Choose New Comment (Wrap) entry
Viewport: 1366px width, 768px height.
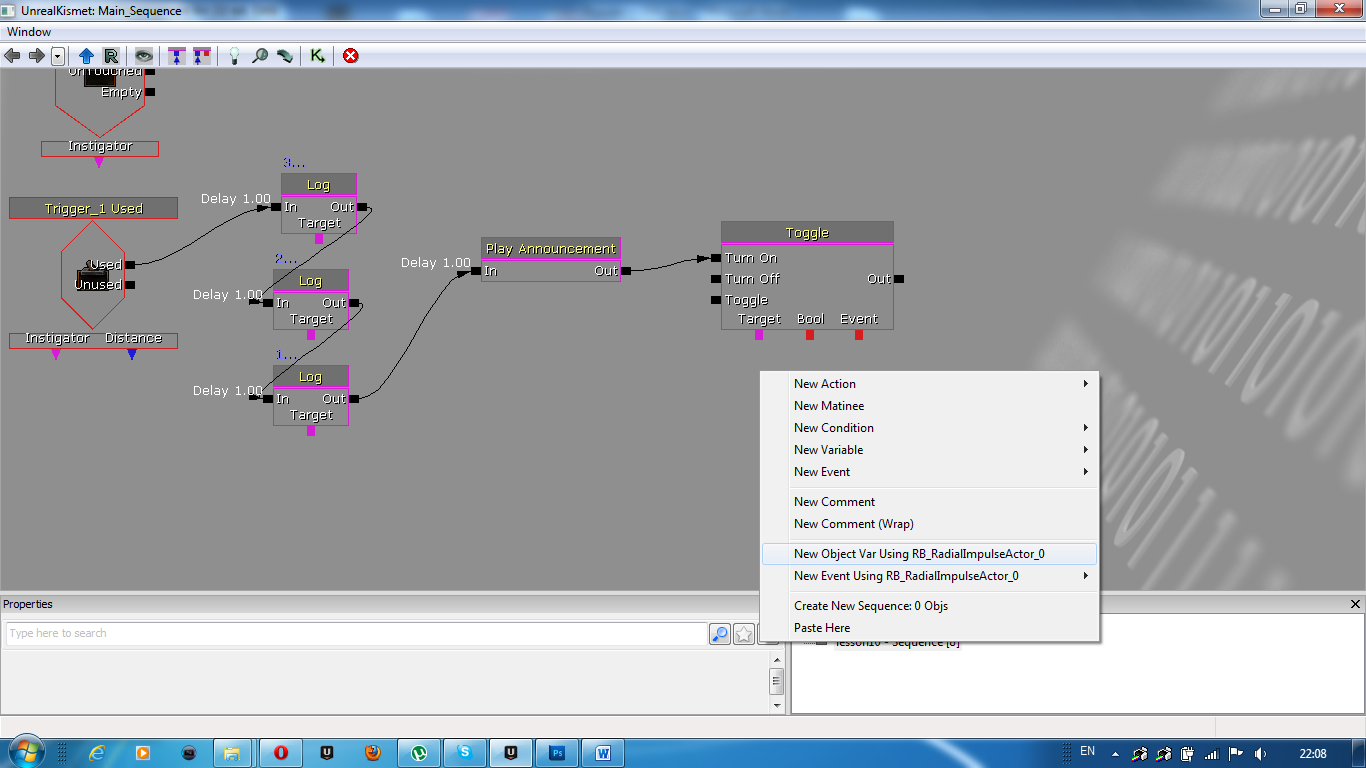pos(929,524)
